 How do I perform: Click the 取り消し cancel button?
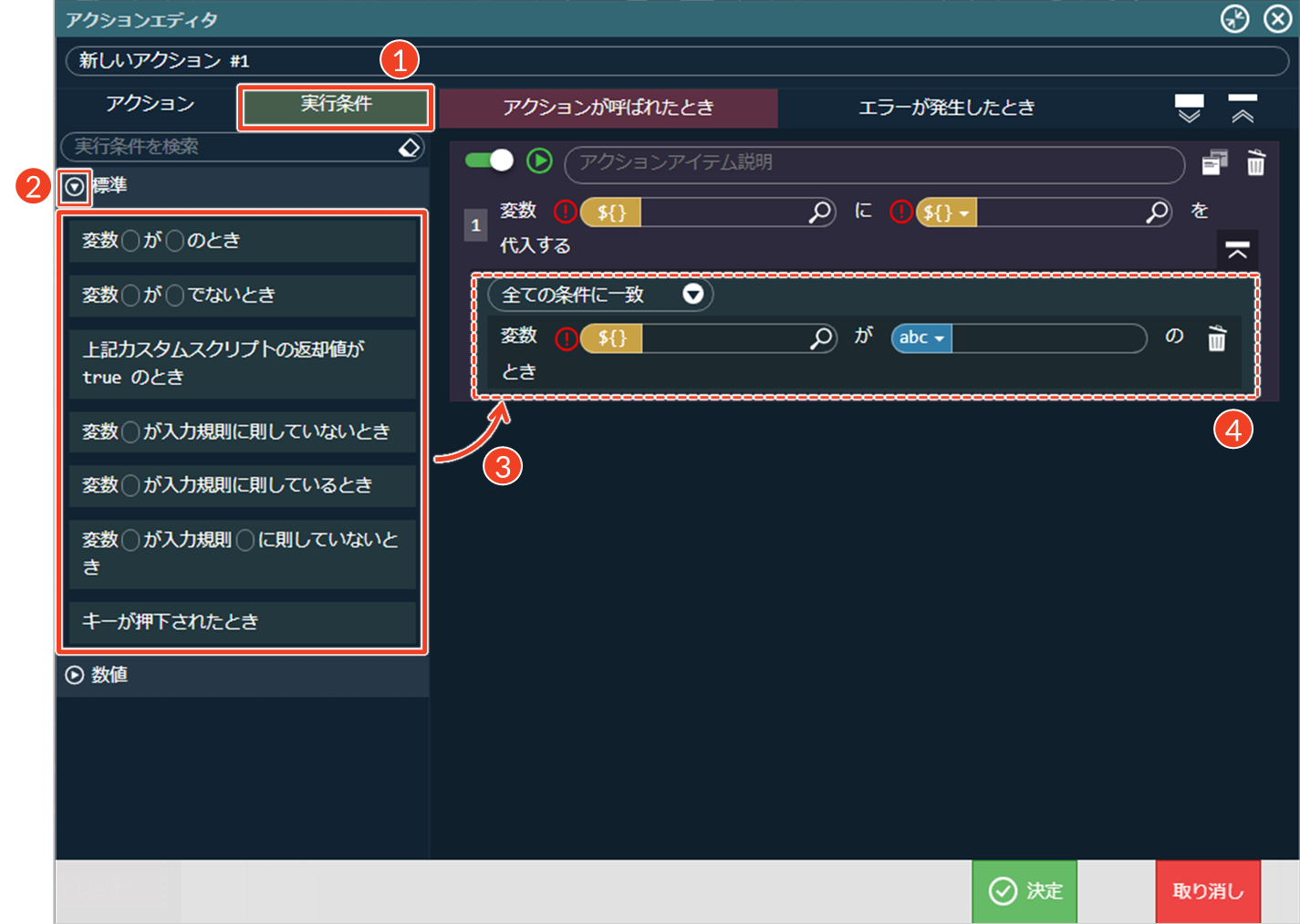(x=1207, y=891)
